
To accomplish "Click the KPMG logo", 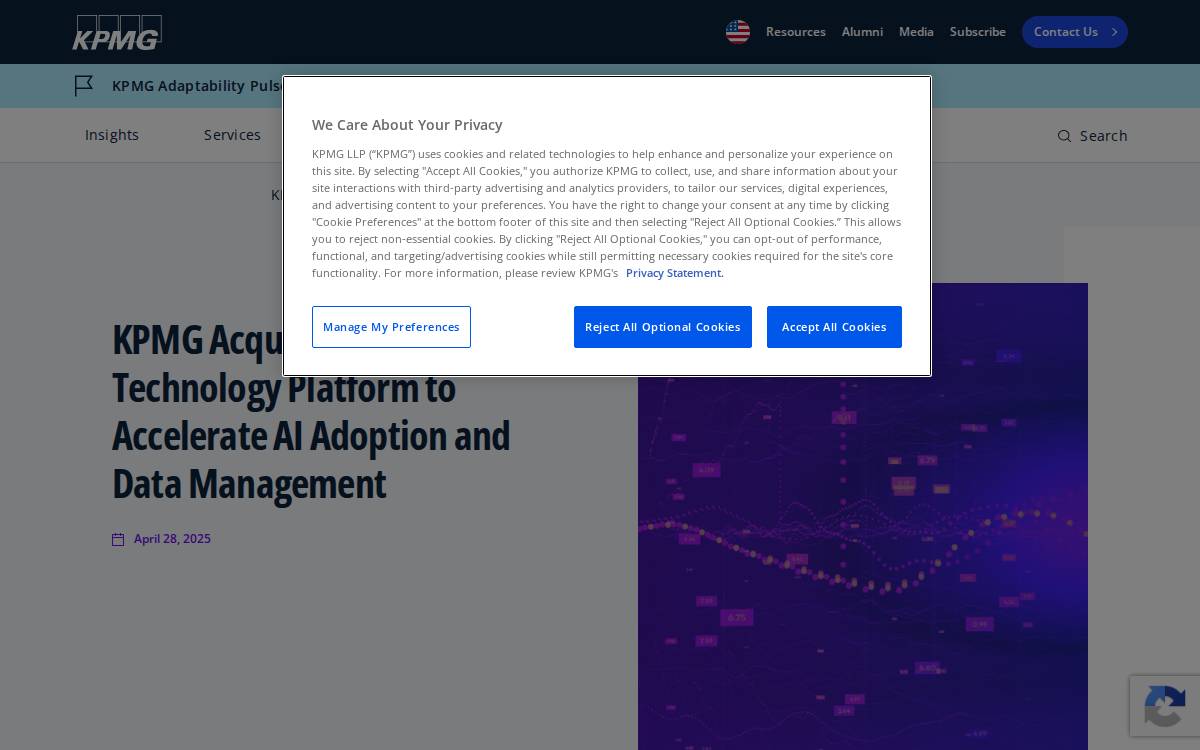I will (x=117, y=32).
